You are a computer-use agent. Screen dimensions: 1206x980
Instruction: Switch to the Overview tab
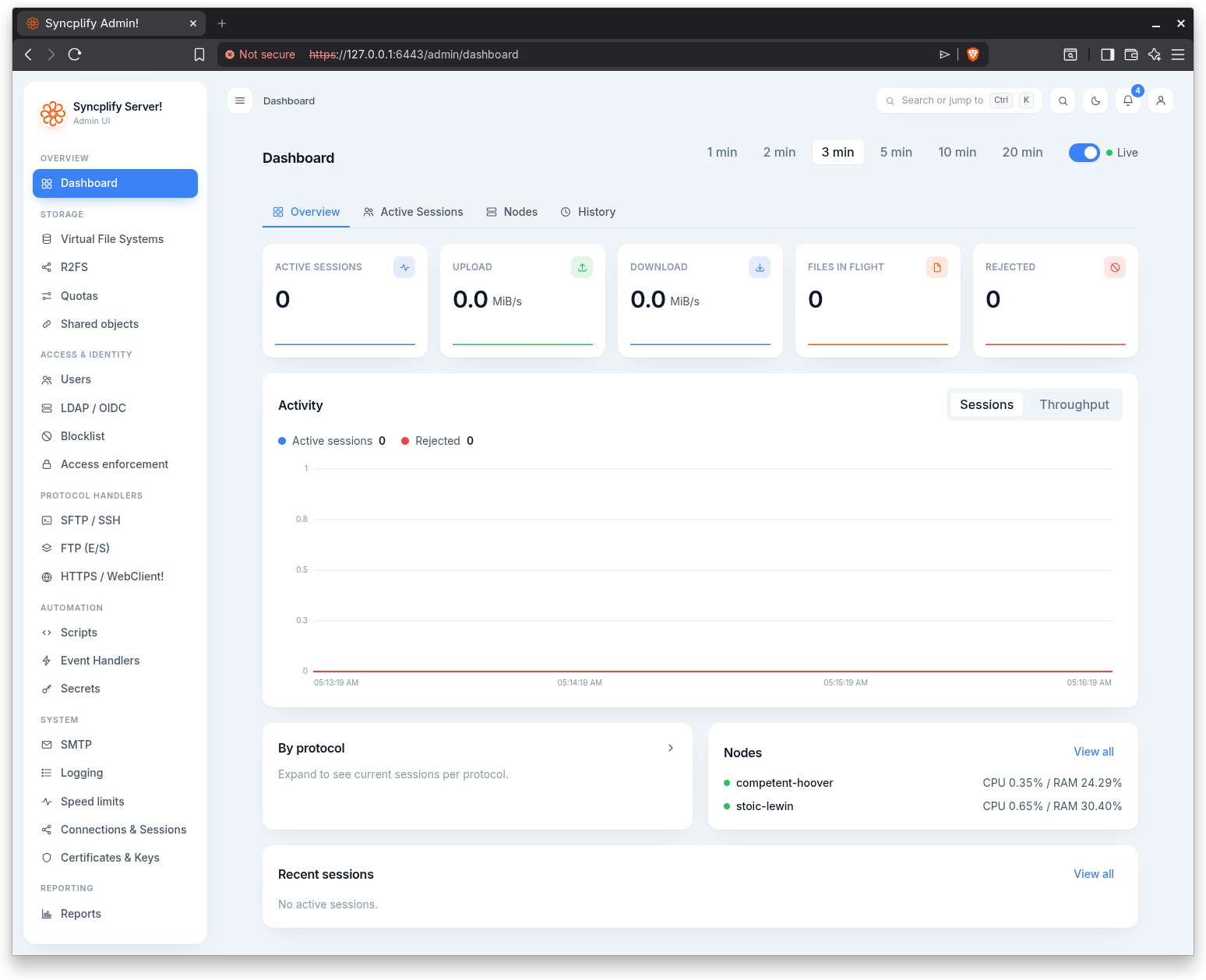pos(306,212)
